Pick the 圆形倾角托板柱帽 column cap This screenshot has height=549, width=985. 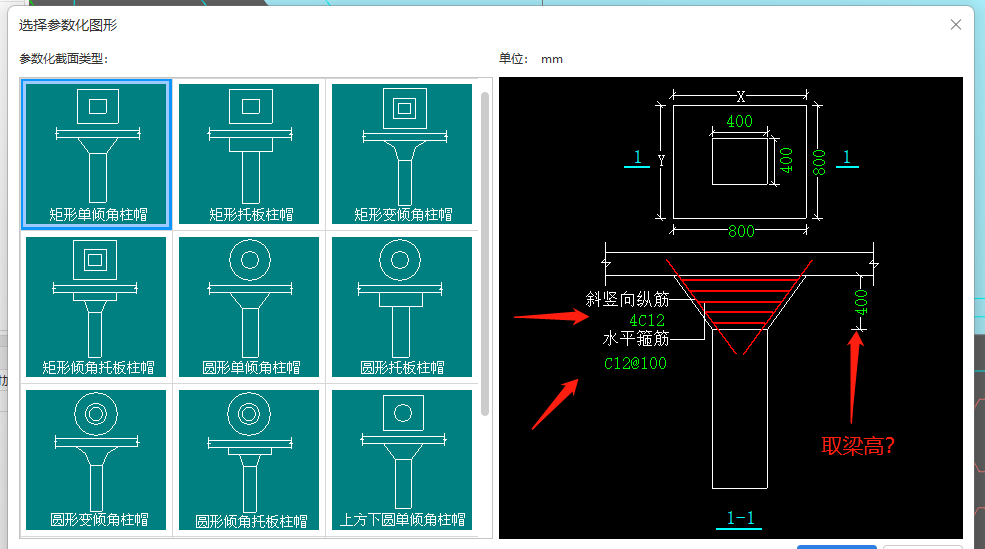[249, 460]
